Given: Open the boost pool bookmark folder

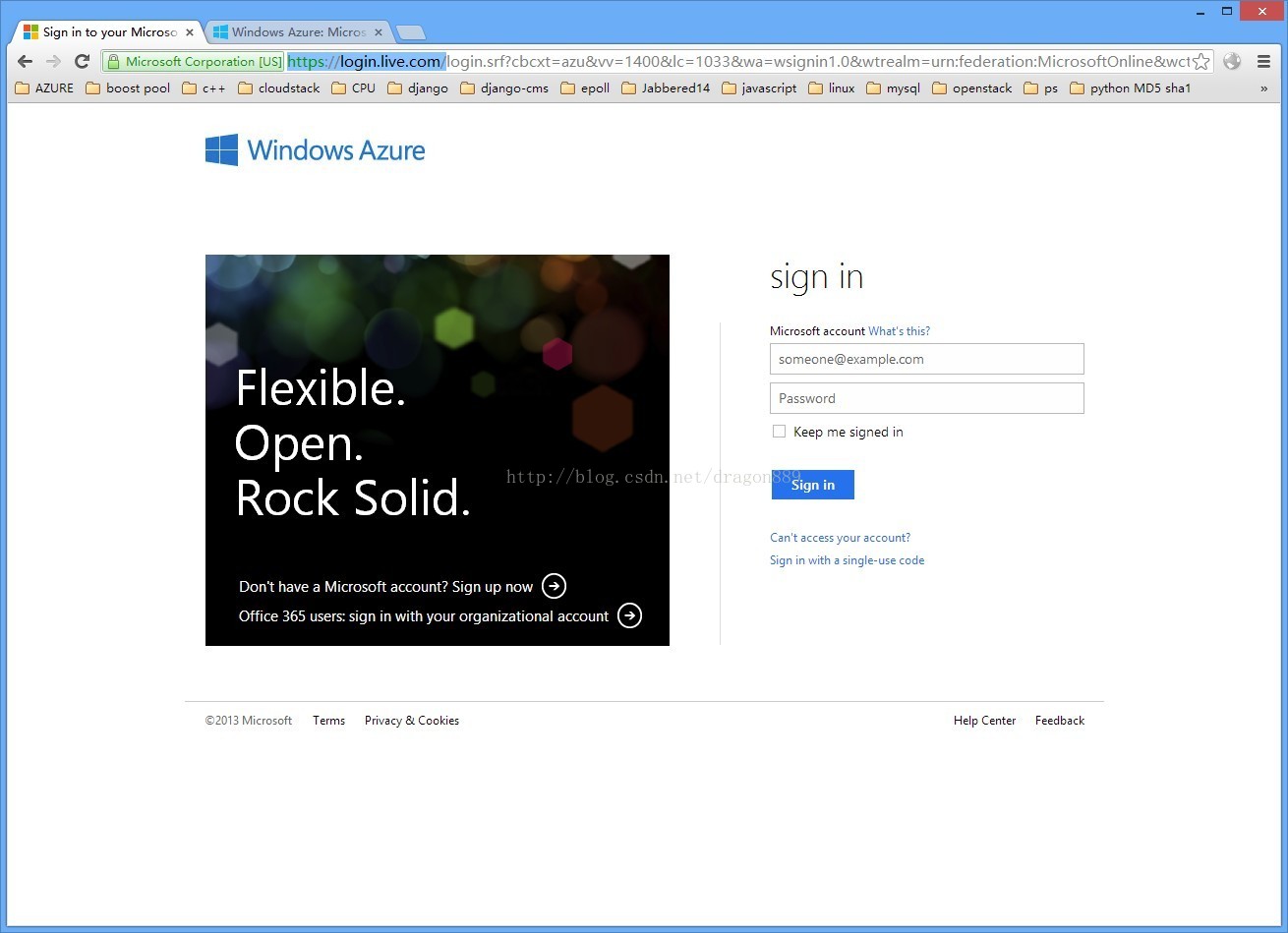Looking at the screenshot, I should point(128,88).
